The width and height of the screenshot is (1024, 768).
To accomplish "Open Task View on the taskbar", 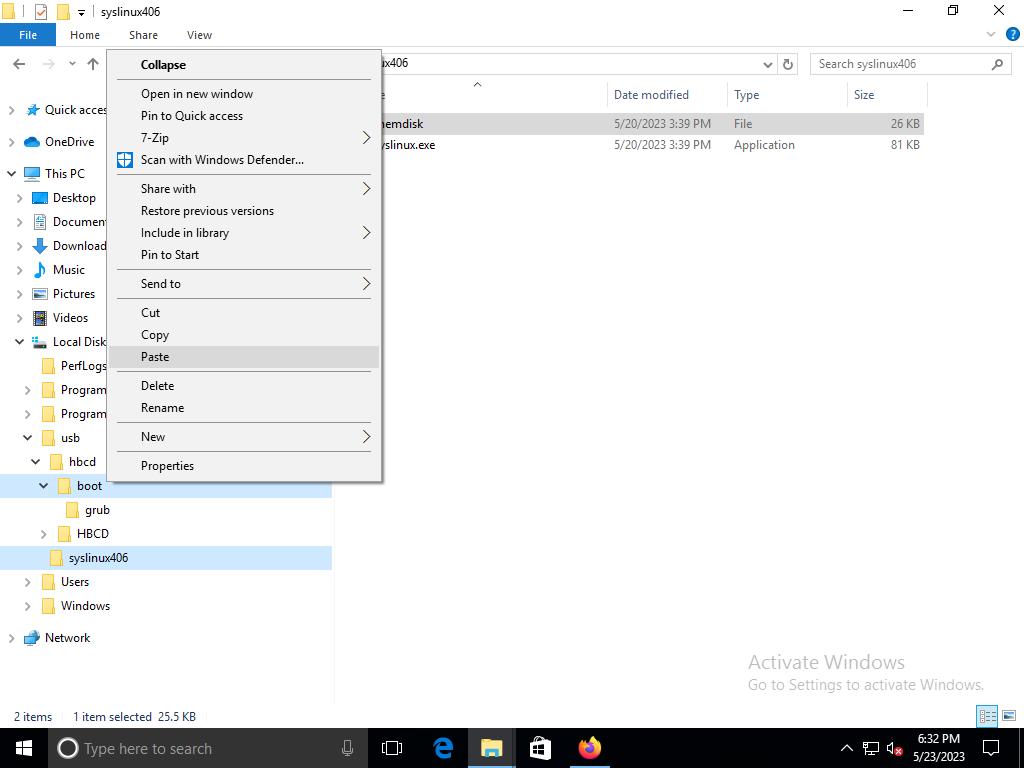I will [392, 748].
